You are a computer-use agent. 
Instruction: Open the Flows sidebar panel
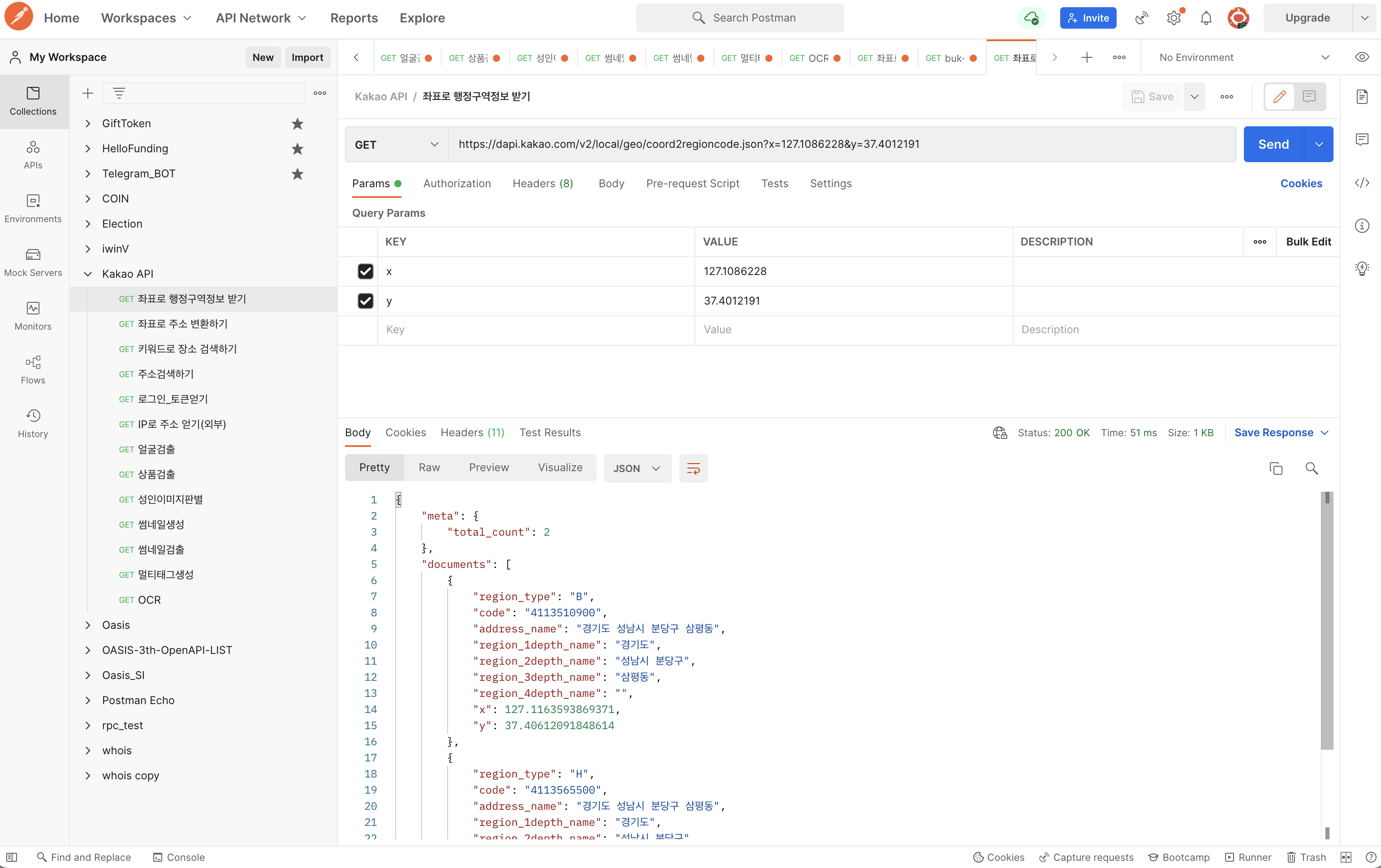33,370
